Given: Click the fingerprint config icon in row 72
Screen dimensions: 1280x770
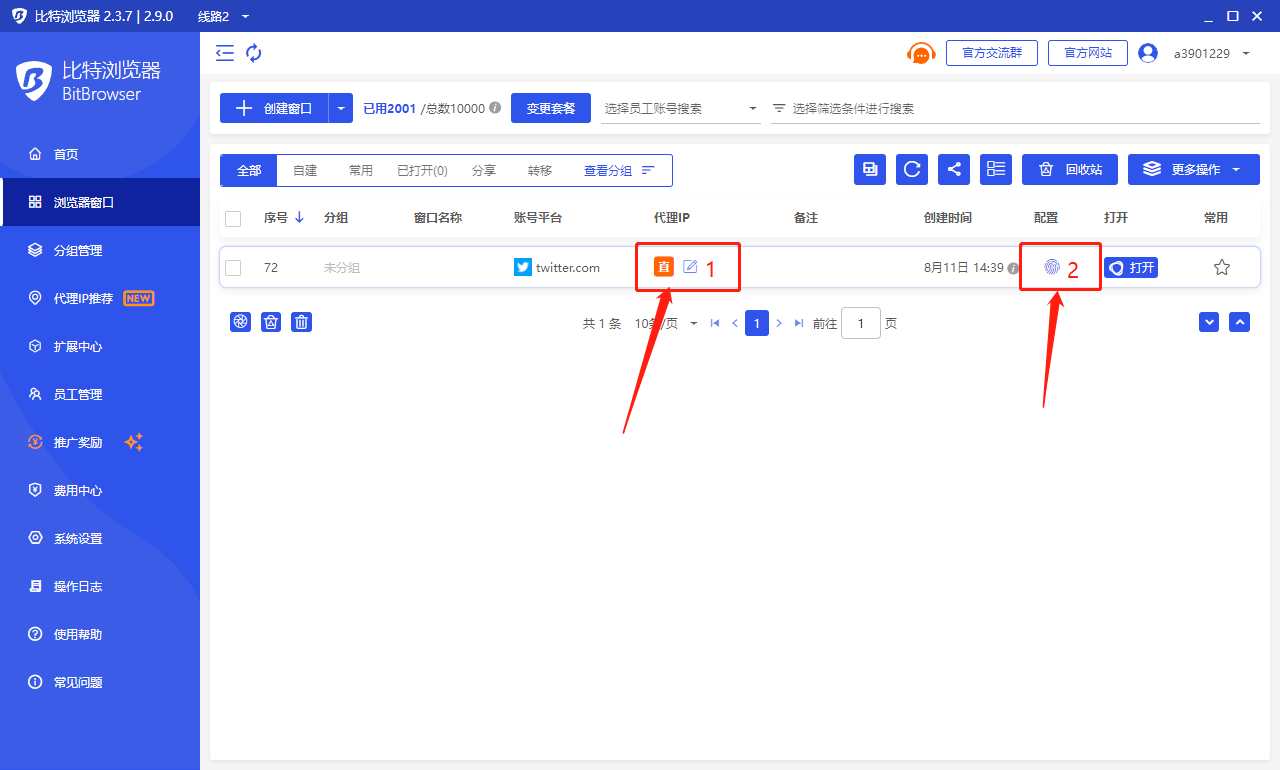Looking at the screenshot, I should (1051, 267).
